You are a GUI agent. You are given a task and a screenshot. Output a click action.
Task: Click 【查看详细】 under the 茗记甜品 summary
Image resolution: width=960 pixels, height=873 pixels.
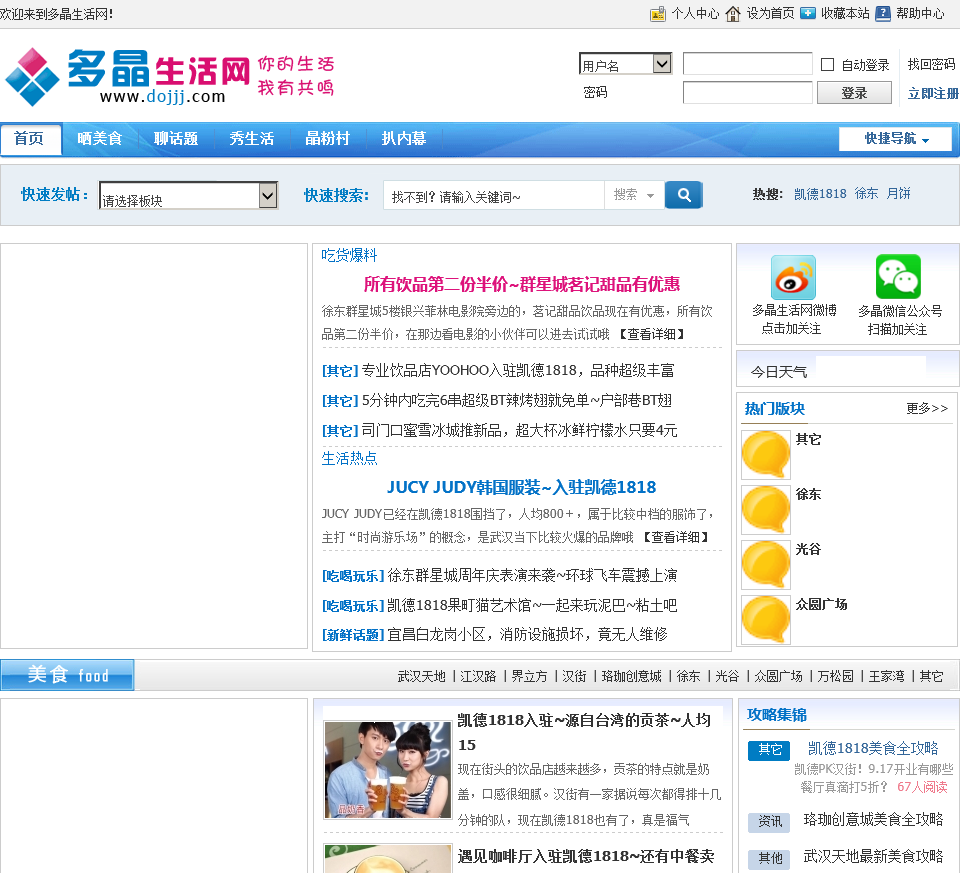(651, 334)
